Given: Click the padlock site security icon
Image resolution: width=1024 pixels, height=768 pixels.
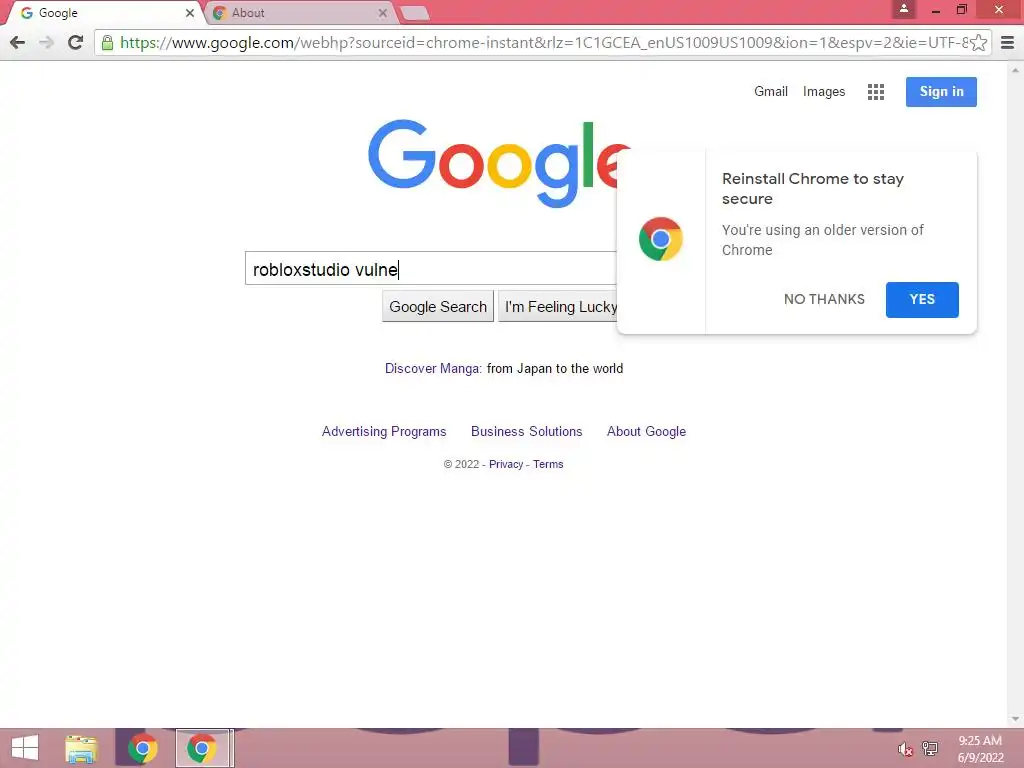Looking at the screenshot, I should (x=107, y=43).
